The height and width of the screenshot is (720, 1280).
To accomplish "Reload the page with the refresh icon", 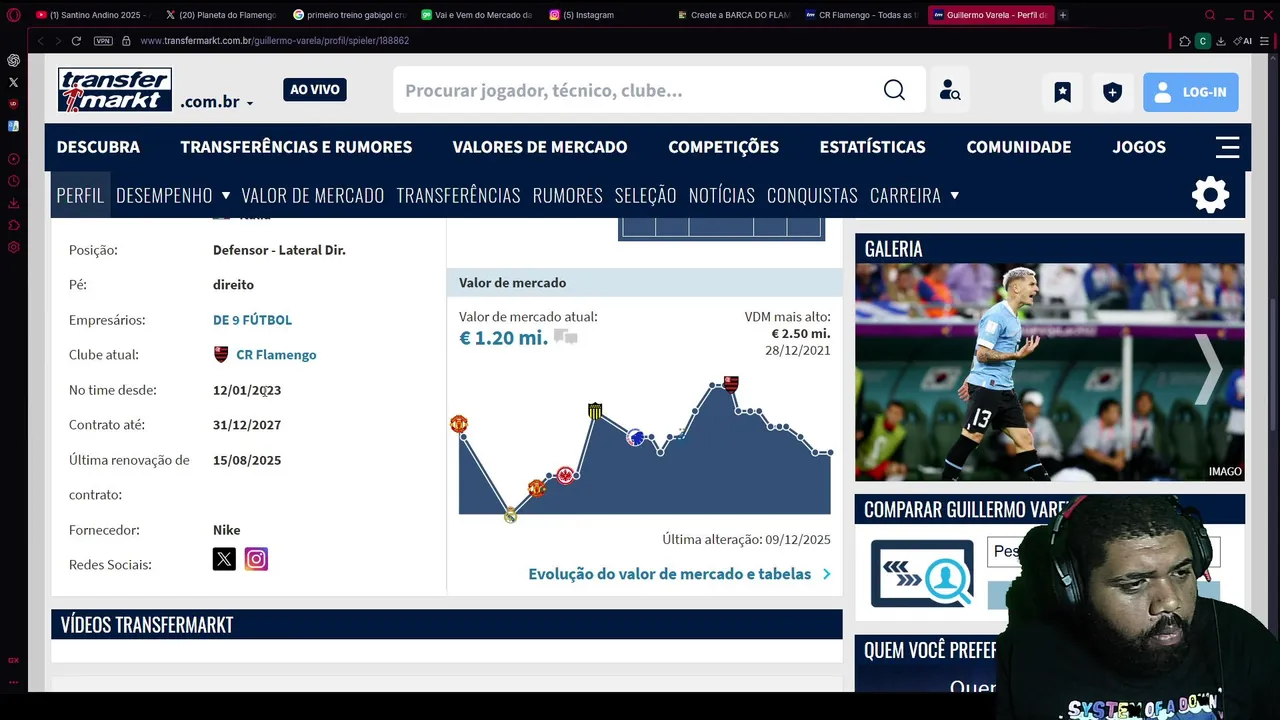I will point(76,41).
